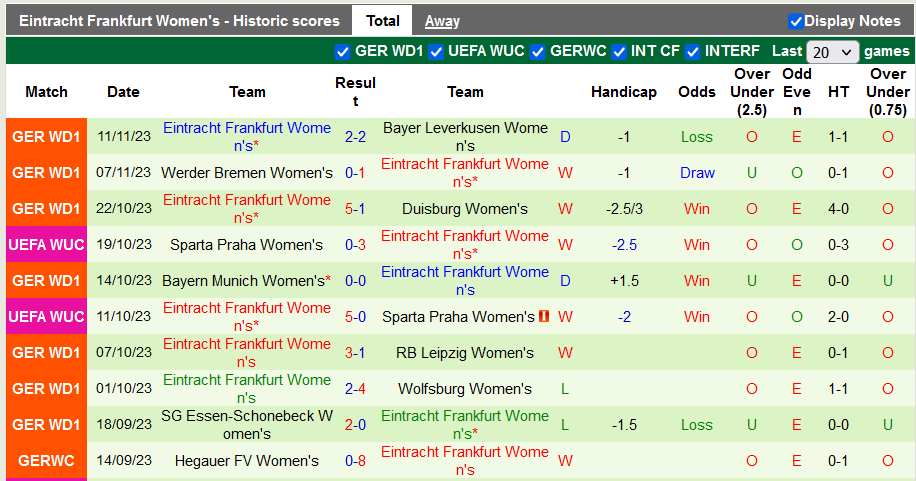Click the 0-8 score against Hegauer FV

click(x=355, y=461)
